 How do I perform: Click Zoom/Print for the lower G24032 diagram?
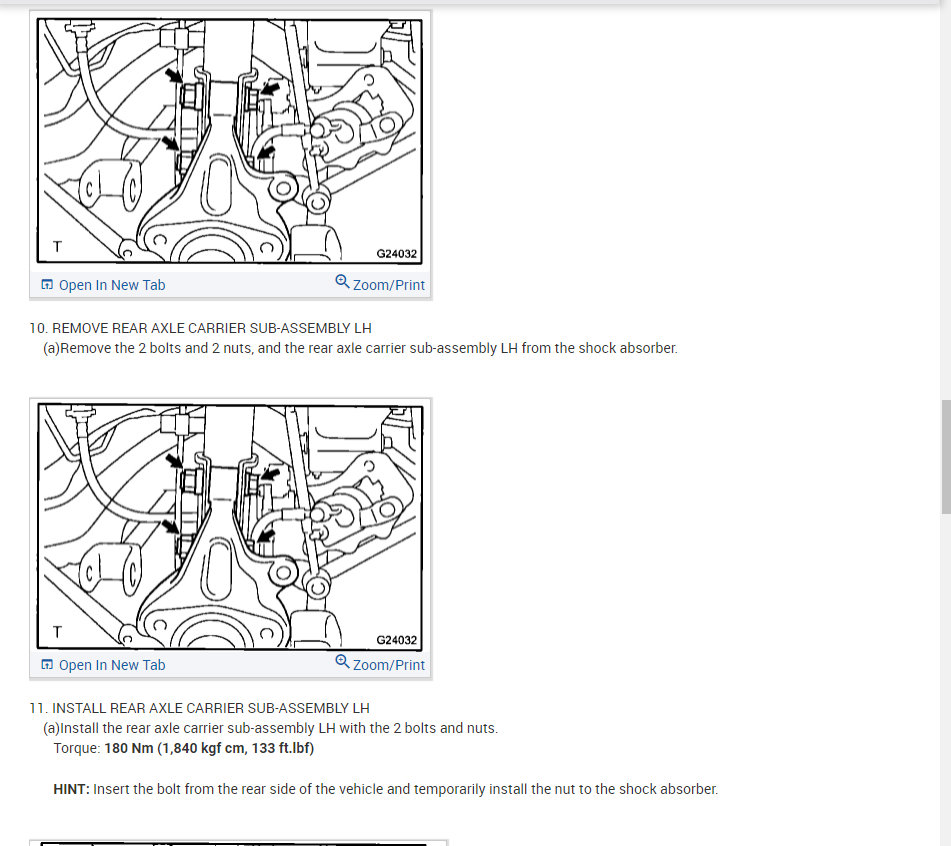click(x=380, y=664)
